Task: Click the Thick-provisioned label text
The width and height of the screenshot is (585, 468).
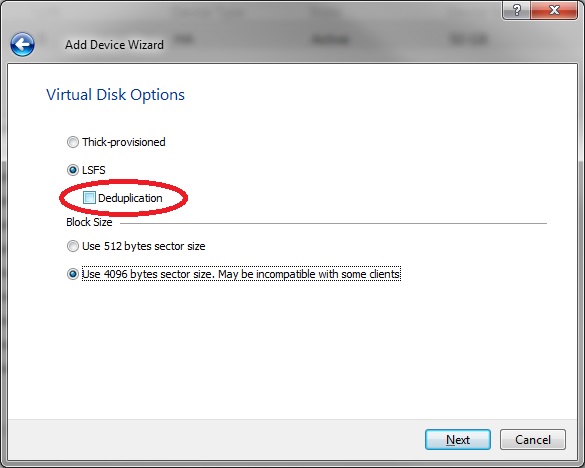Action: click(x=124, y=142)
